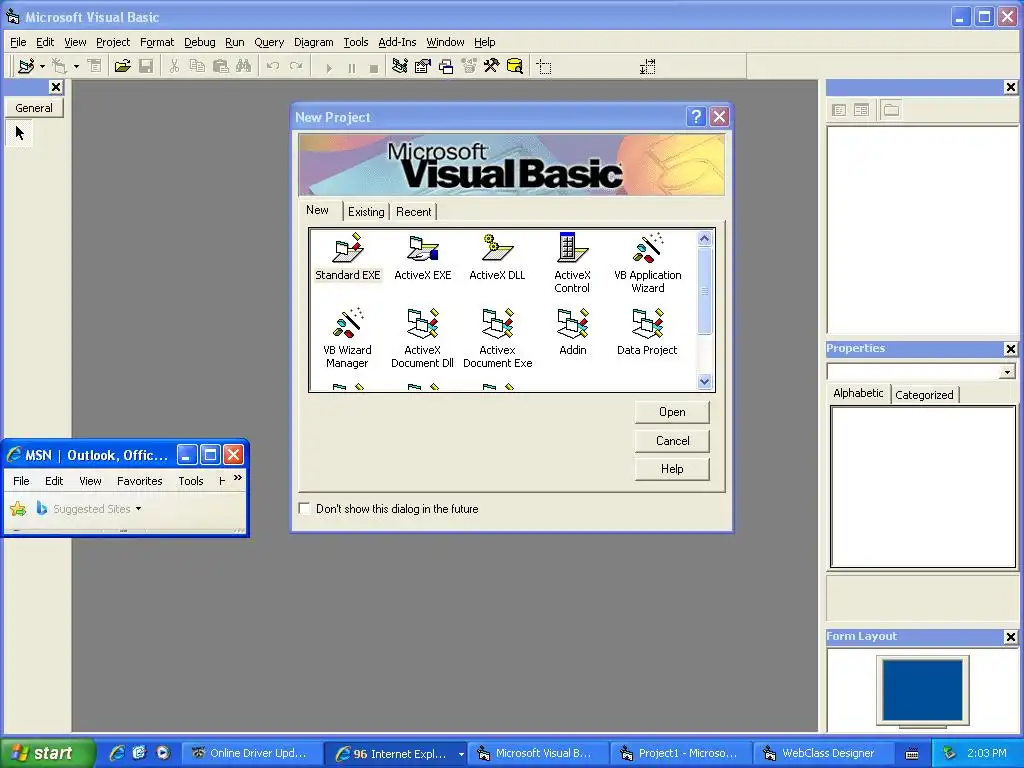
Task: Click the Menu Editor toolbar icon
Action: click(95, 66)
